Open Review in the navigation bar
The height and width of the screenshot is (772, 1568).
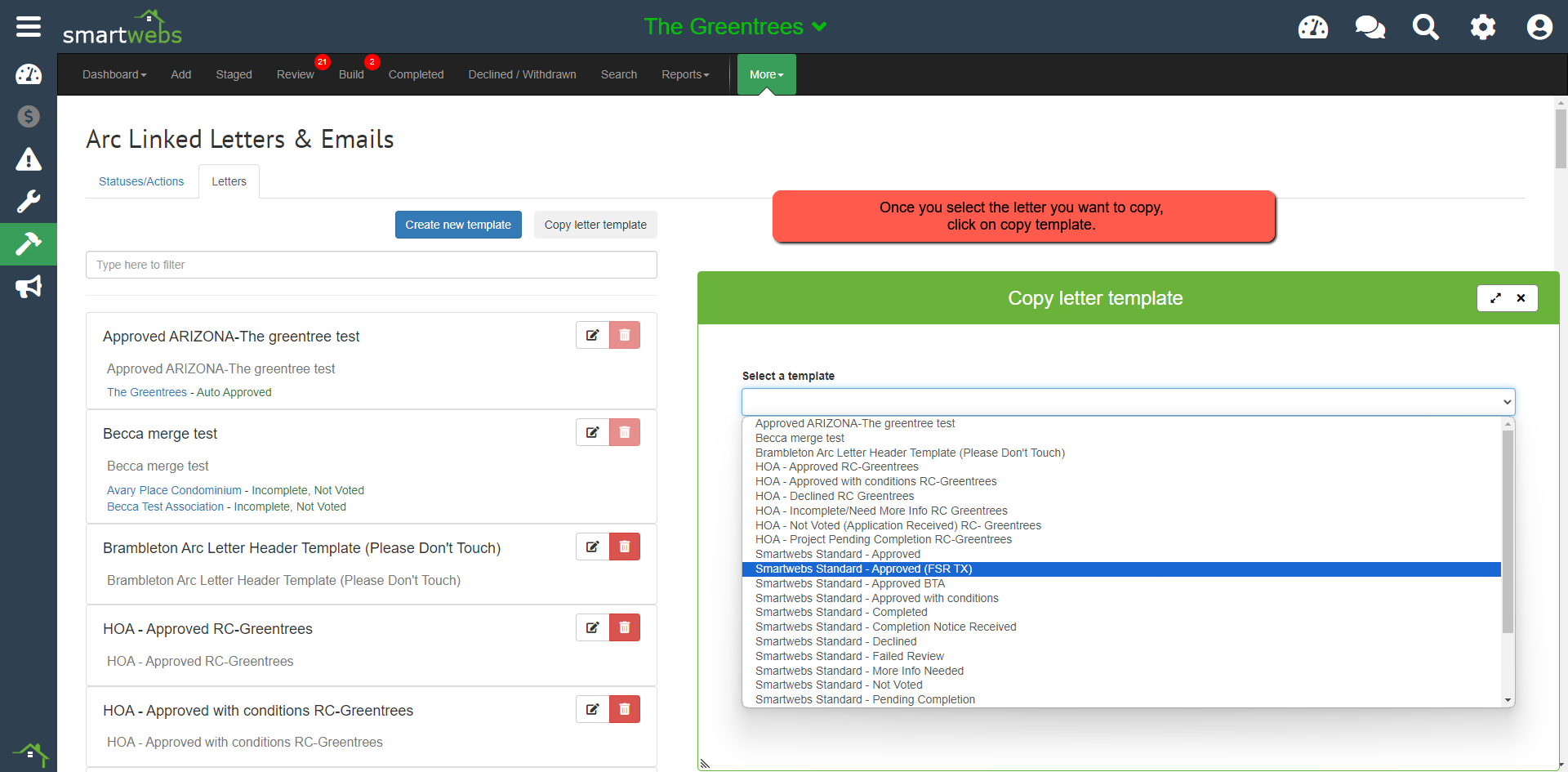(x=295, y=74)
